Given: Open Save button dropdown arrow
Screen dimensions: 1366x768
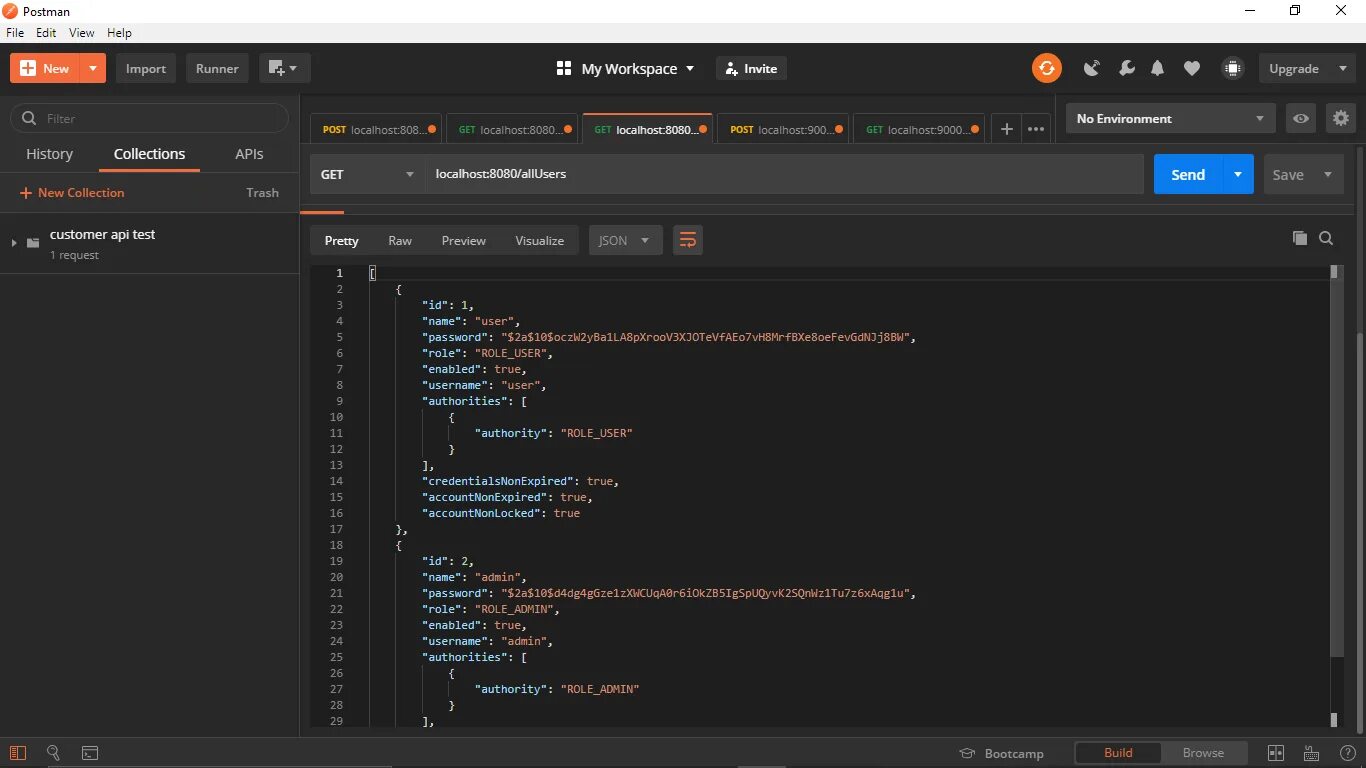Looking at the screenshot, I should 1328,174.
